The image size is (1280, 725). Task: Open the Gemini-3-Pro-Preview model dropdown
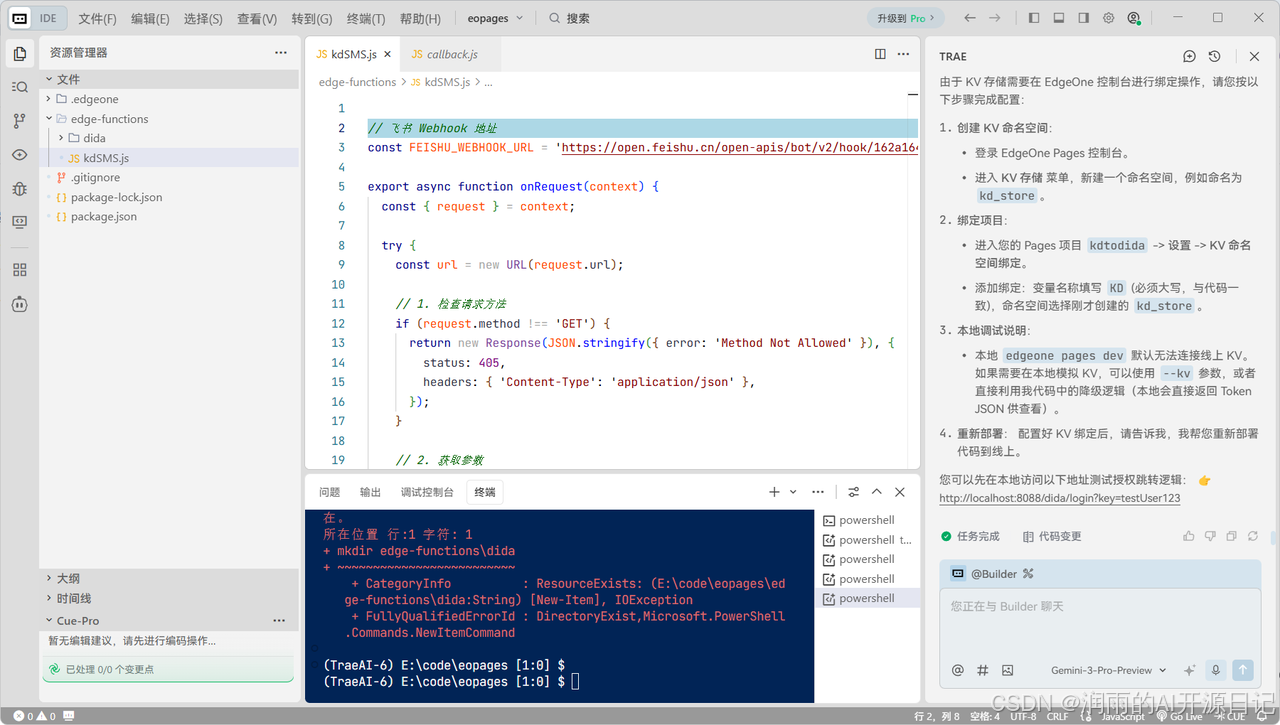(1108, 670)
